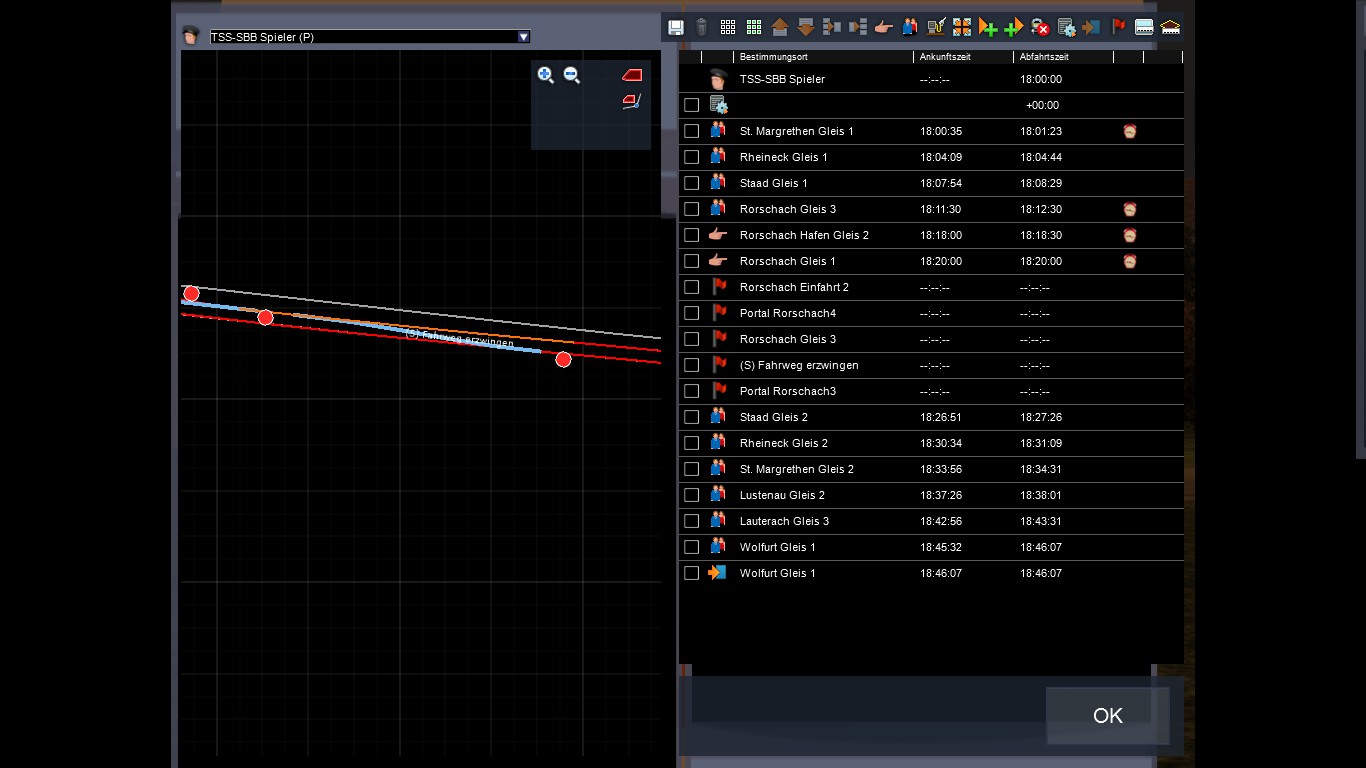Click the red flag waypoint toolbar icon
The image size is (1366, 768).
1119,27
